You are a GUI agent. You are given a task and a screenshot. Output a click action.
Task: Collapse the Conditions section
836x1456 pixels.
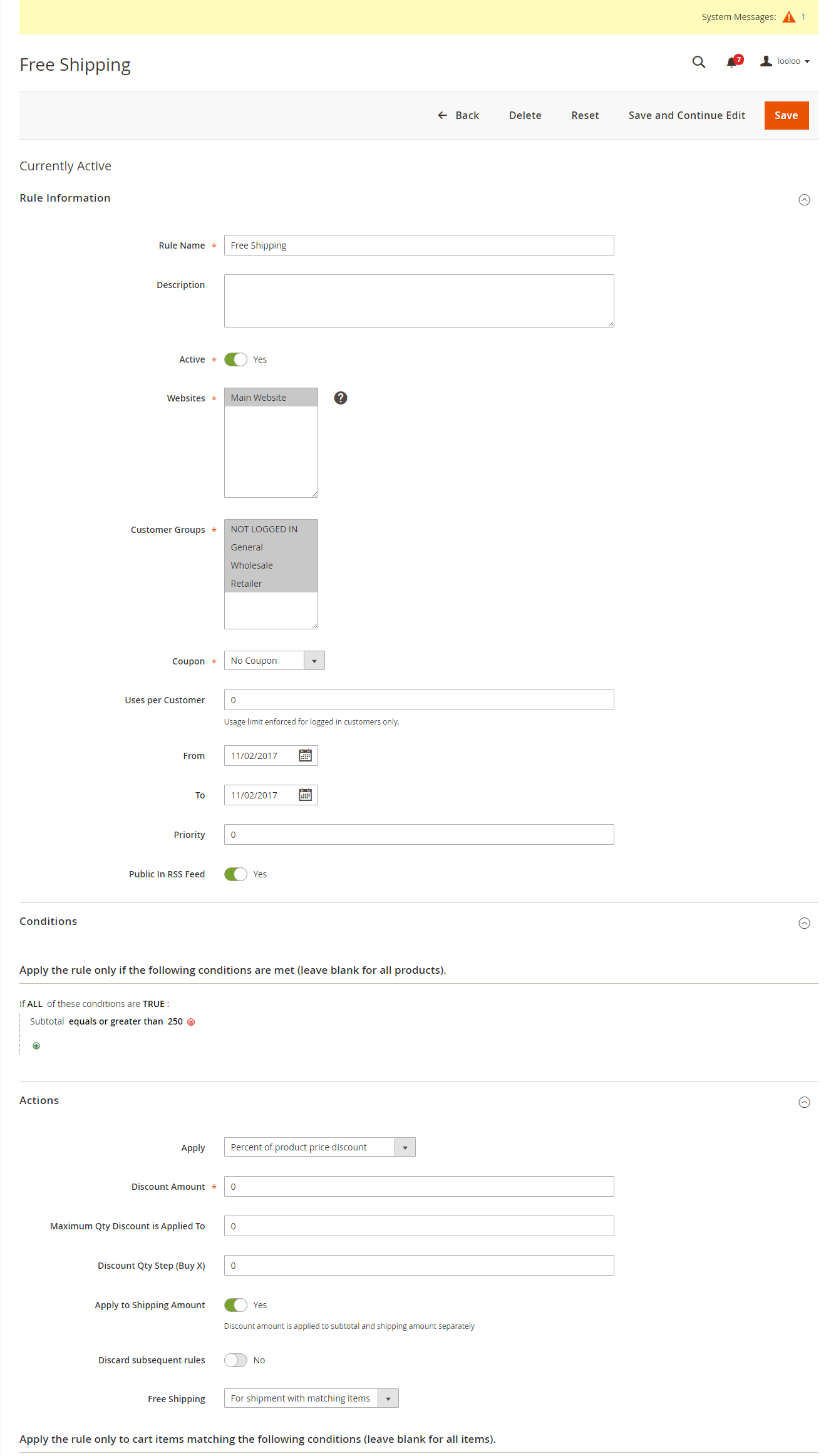804,922
